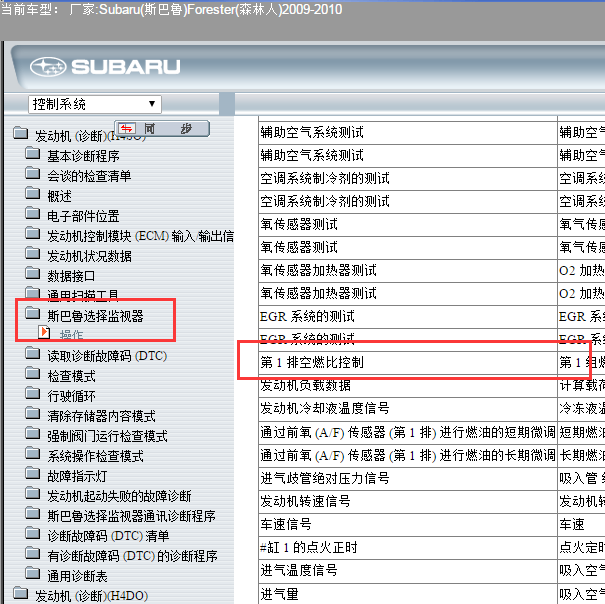Viewport: 605px width, 604px height.
Task: Open the 会谈的检查清单 tree item
Action: (x=89, y=176)
